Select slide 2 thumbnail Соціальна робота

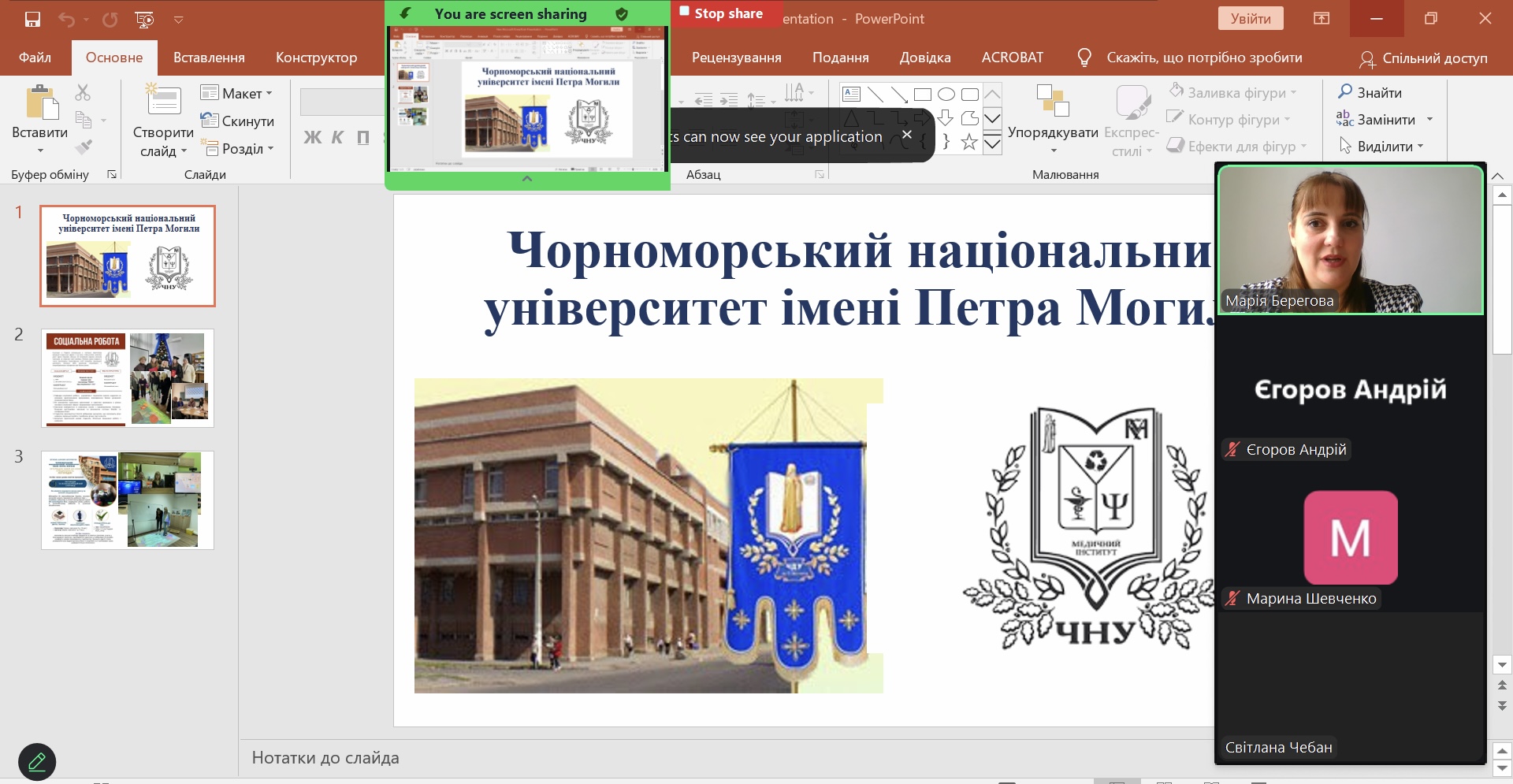[x=128, y=378]
